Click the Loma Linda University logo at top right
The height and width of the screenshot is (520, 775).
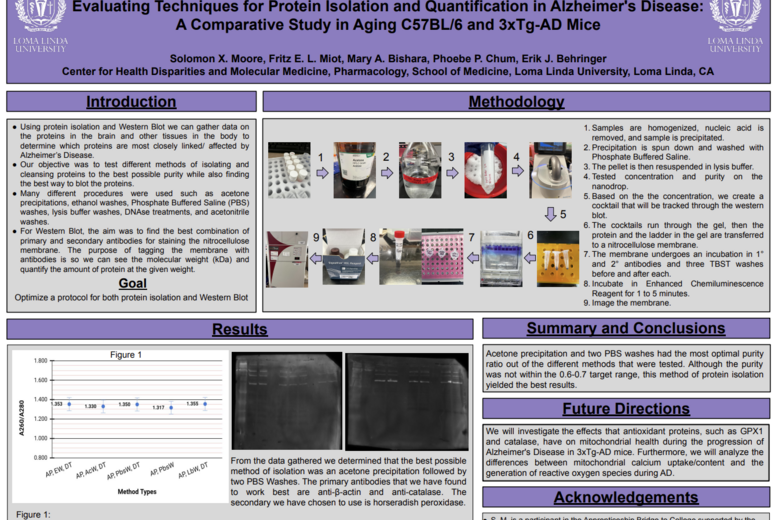(x=735, y=26)
